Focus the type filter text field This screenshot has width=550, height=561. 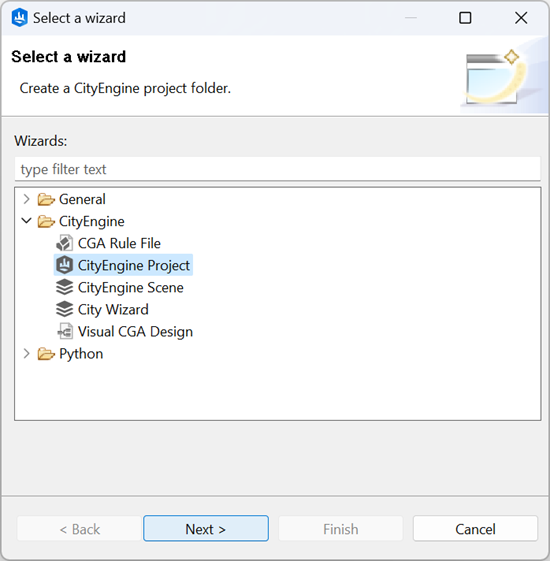pyautogui.click(x=277, y=169)
